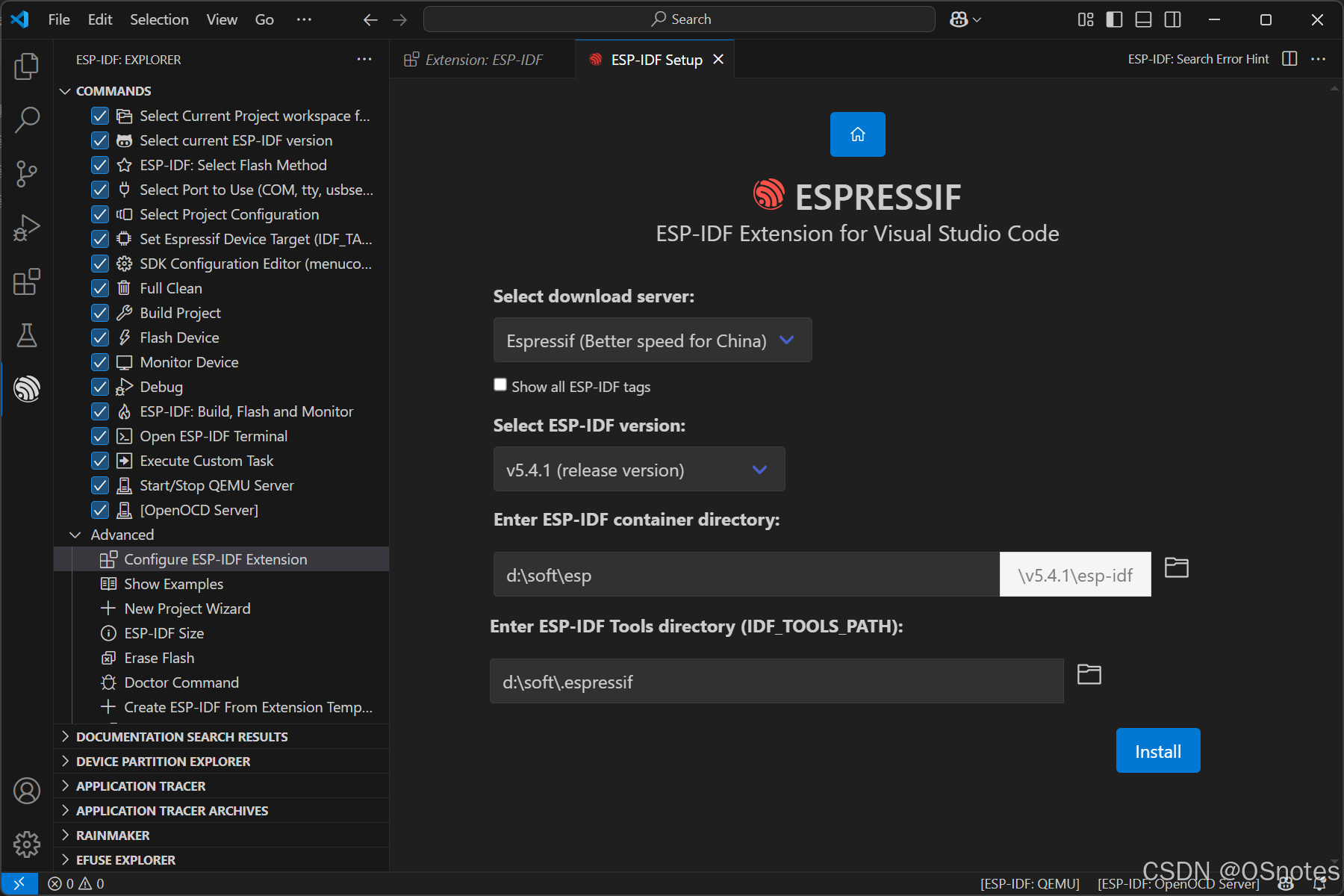Click ESP-IDF: Search Error Hint
This screenshot has height=896, width=1344.
click(1198, 60)
